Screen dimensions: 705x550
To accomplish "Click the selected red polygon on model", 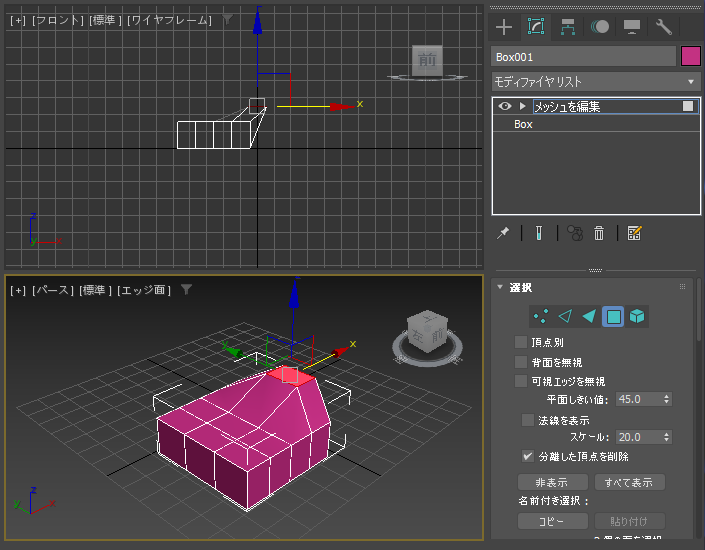I will [x=290, y=376].
